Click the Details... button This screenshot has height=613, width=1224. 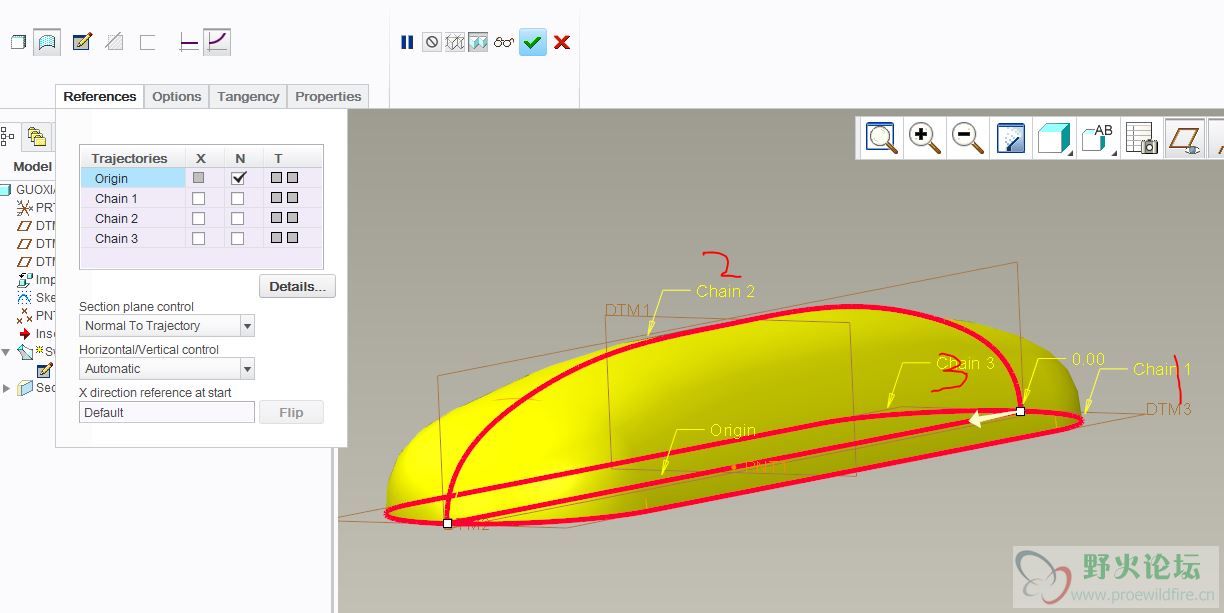[297, 286]
